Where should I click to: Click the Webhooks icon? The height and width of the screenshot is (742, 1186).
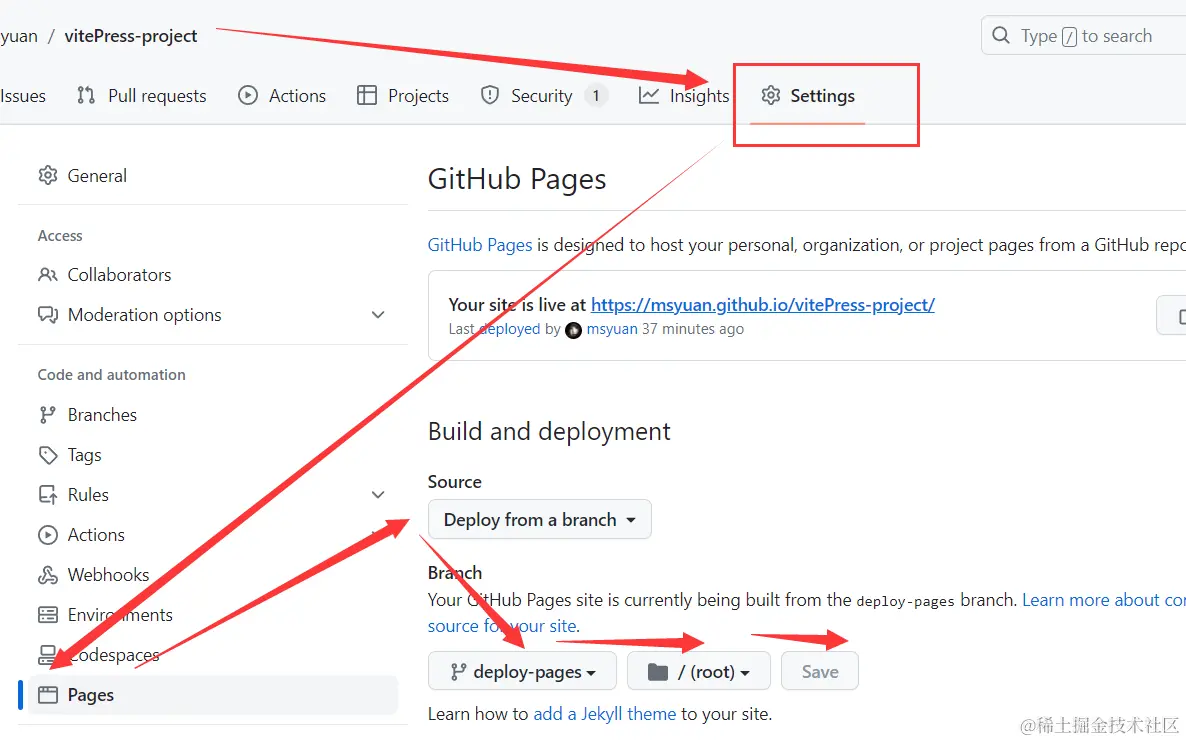[48, 575]
